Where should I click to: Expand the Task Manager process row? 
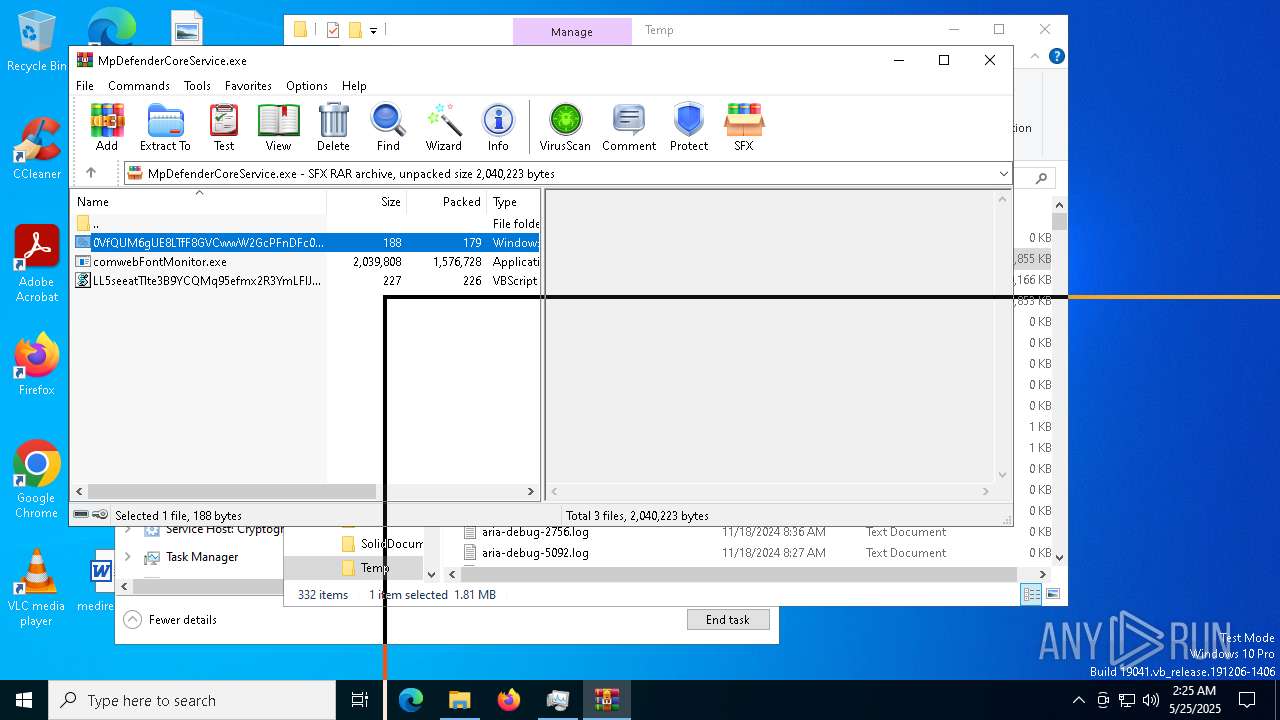[x=127, y=557]
